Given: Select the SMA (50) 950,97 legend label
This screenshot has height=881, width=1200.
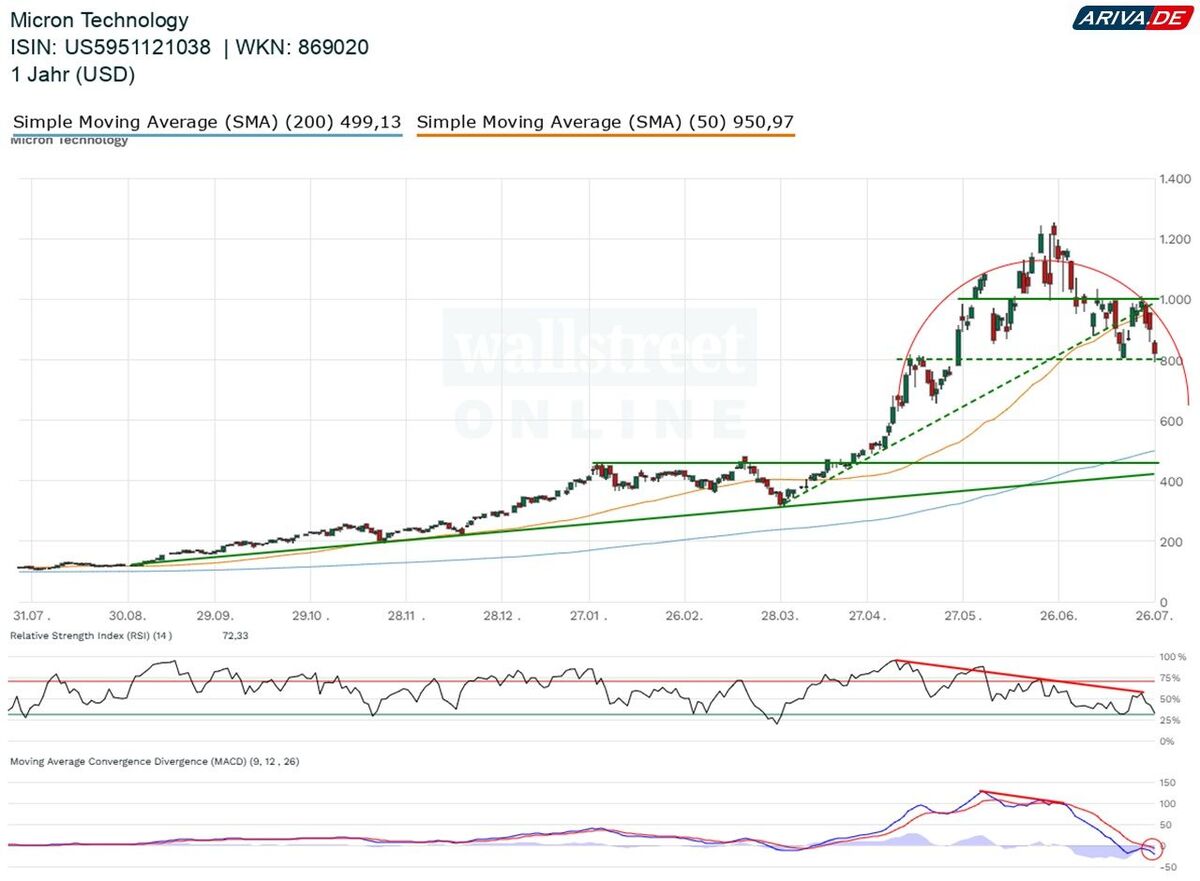Looking at the screenshot, I should pos(605,122).
